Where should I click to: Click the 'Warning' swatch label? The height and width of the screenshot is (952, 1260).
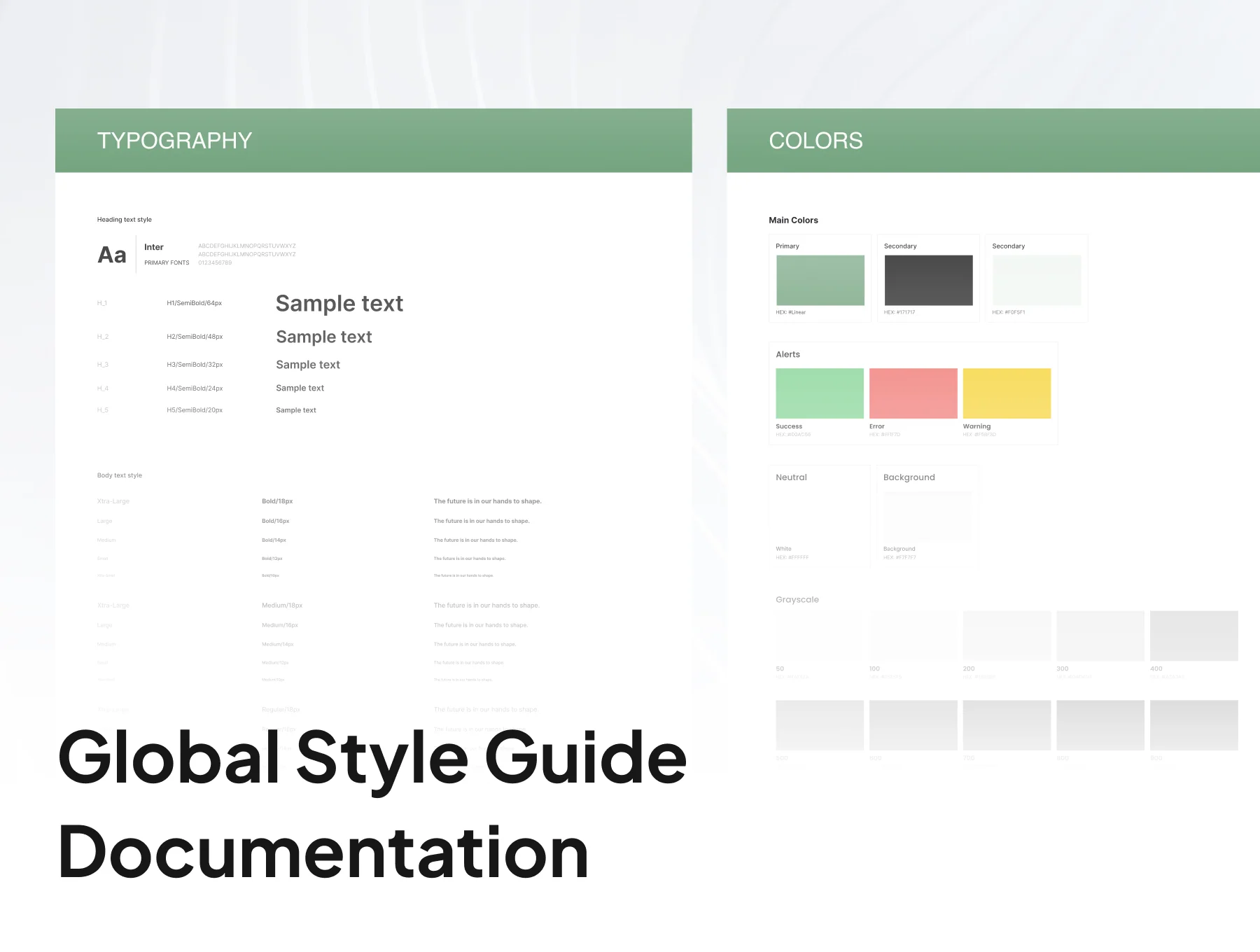pyautogui.click(x=976, y=426)
